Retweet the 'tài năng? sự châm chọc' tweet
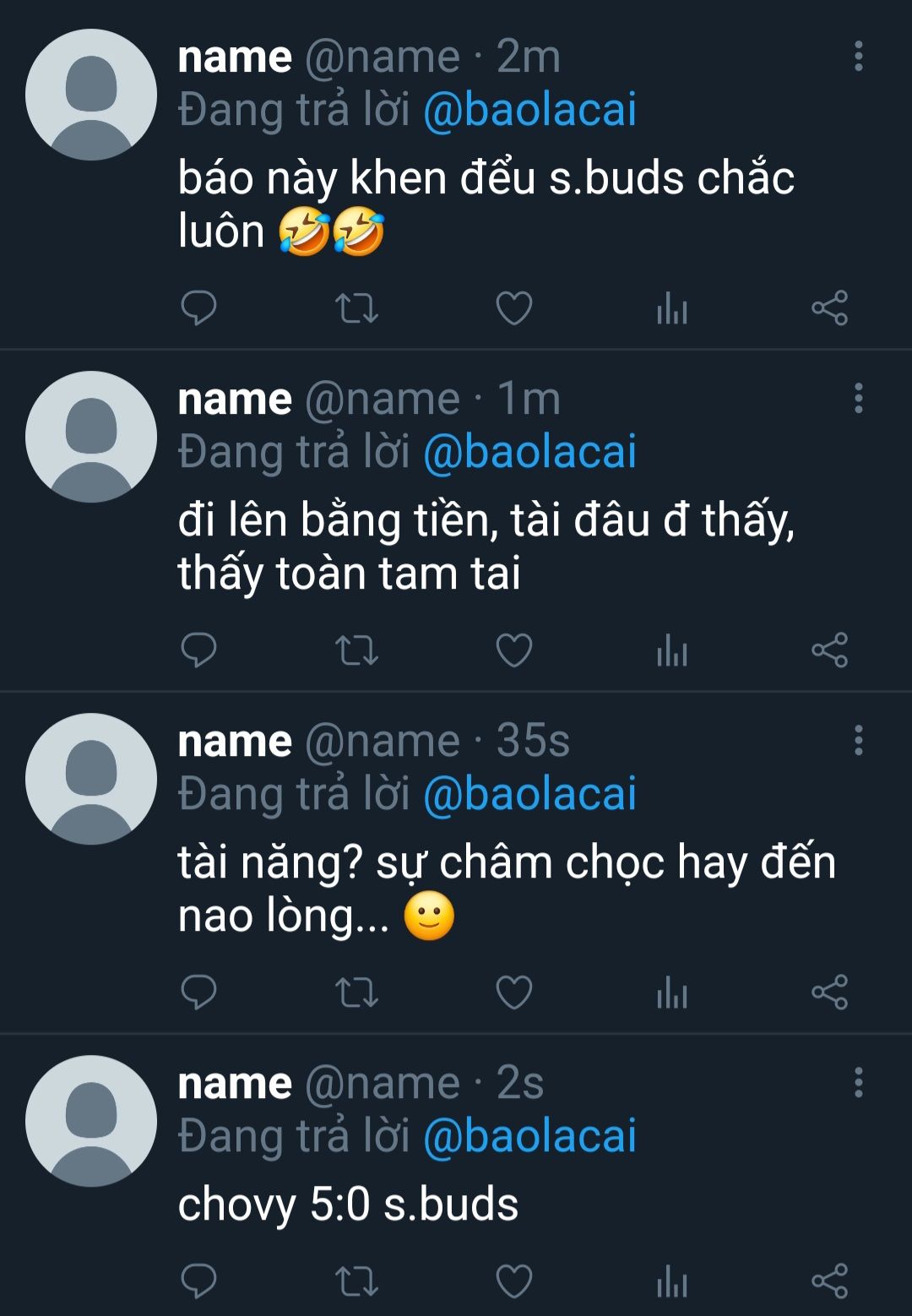The image size is (912, 1316). (356, 992)
